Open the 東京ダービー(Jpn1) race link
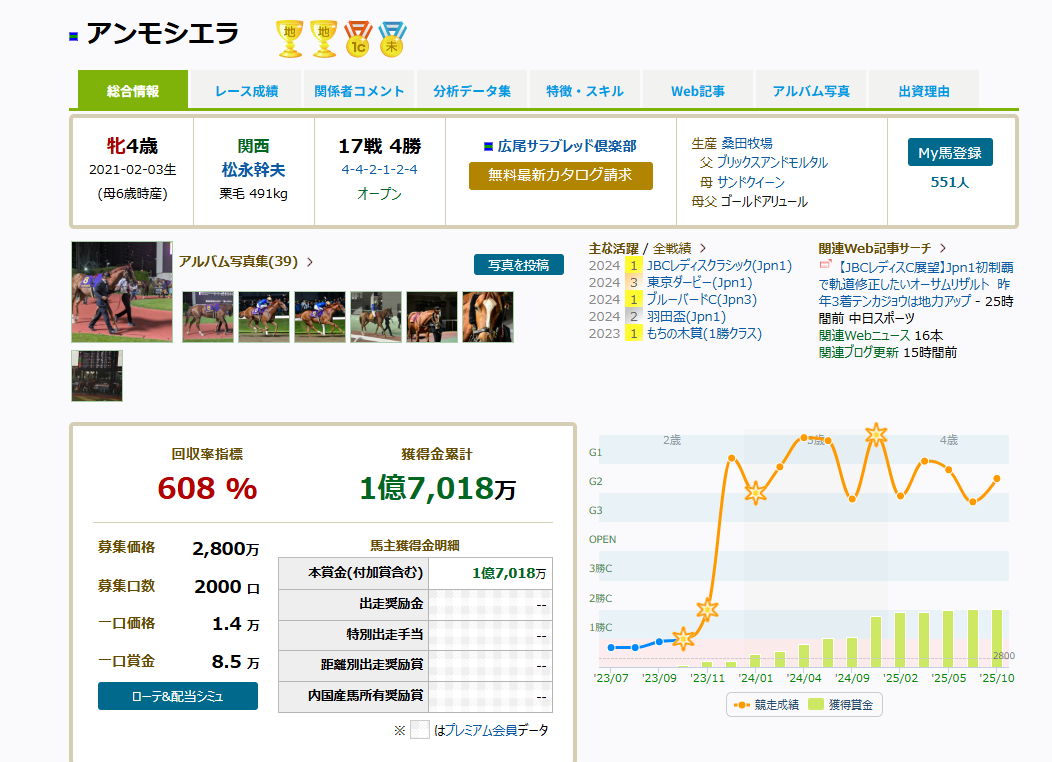Screen dimensions: 1052x762 700,282
